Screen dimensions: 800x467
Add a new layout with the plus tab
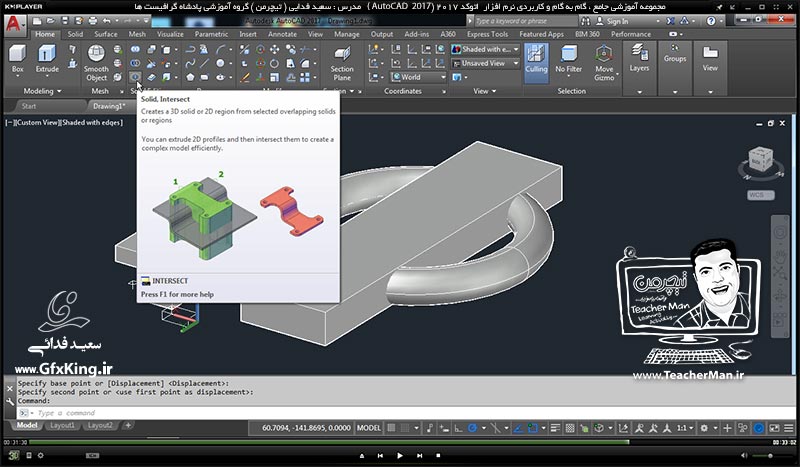click(128, 425)
